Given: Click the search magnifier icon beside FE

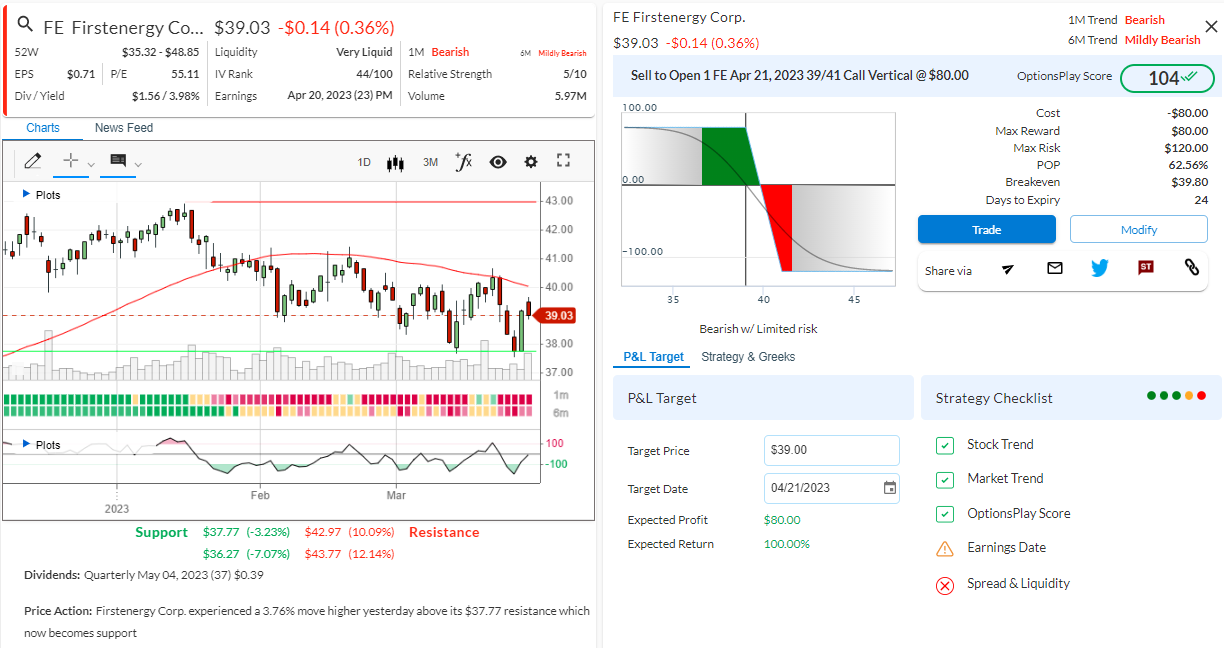Looking at the screenshot, I should [26, 26].
